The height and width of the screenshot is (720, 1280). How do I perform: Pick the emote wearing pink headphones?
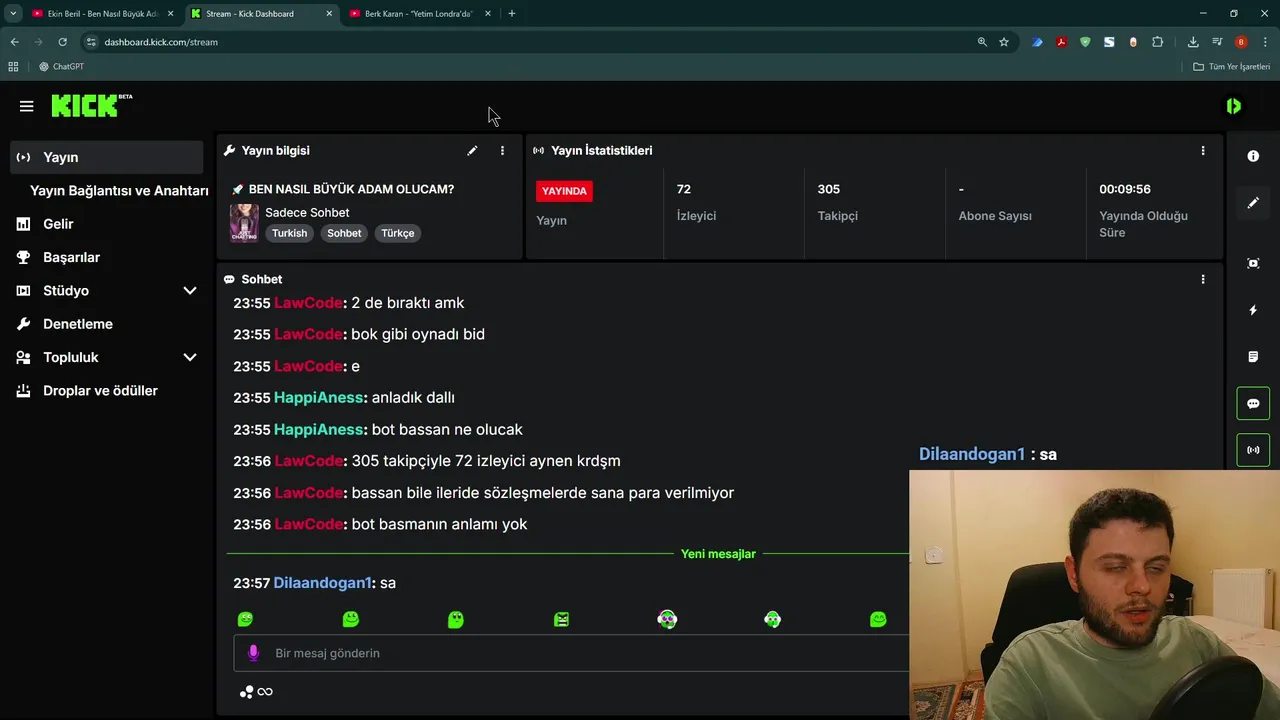[x=667, y=620]
